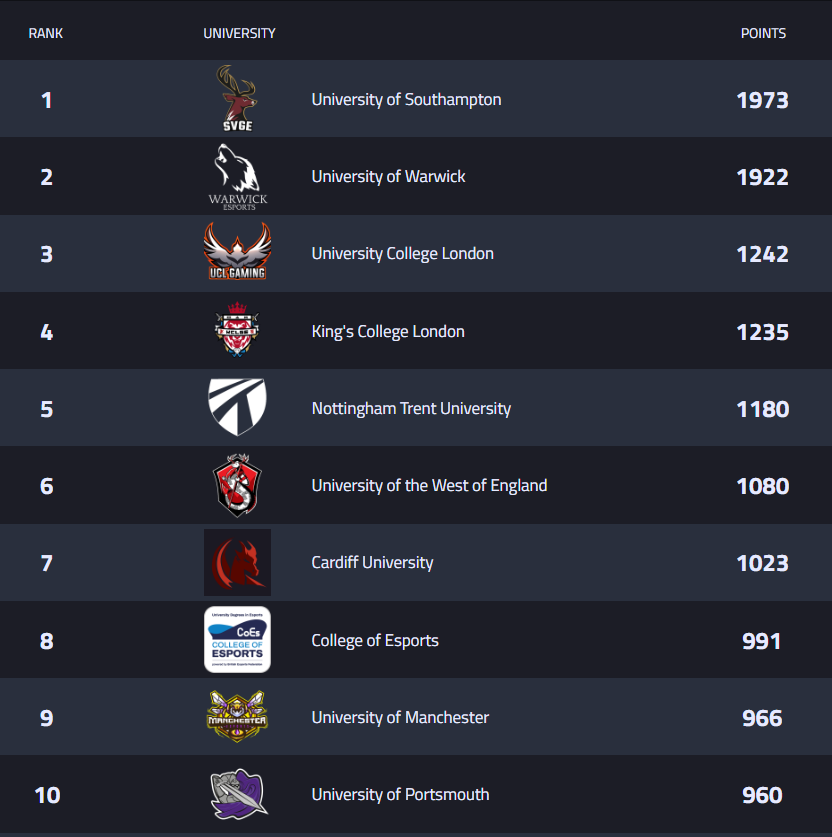
Task: Select the UCL Gaming winged logo
Action: coord(237,254)
